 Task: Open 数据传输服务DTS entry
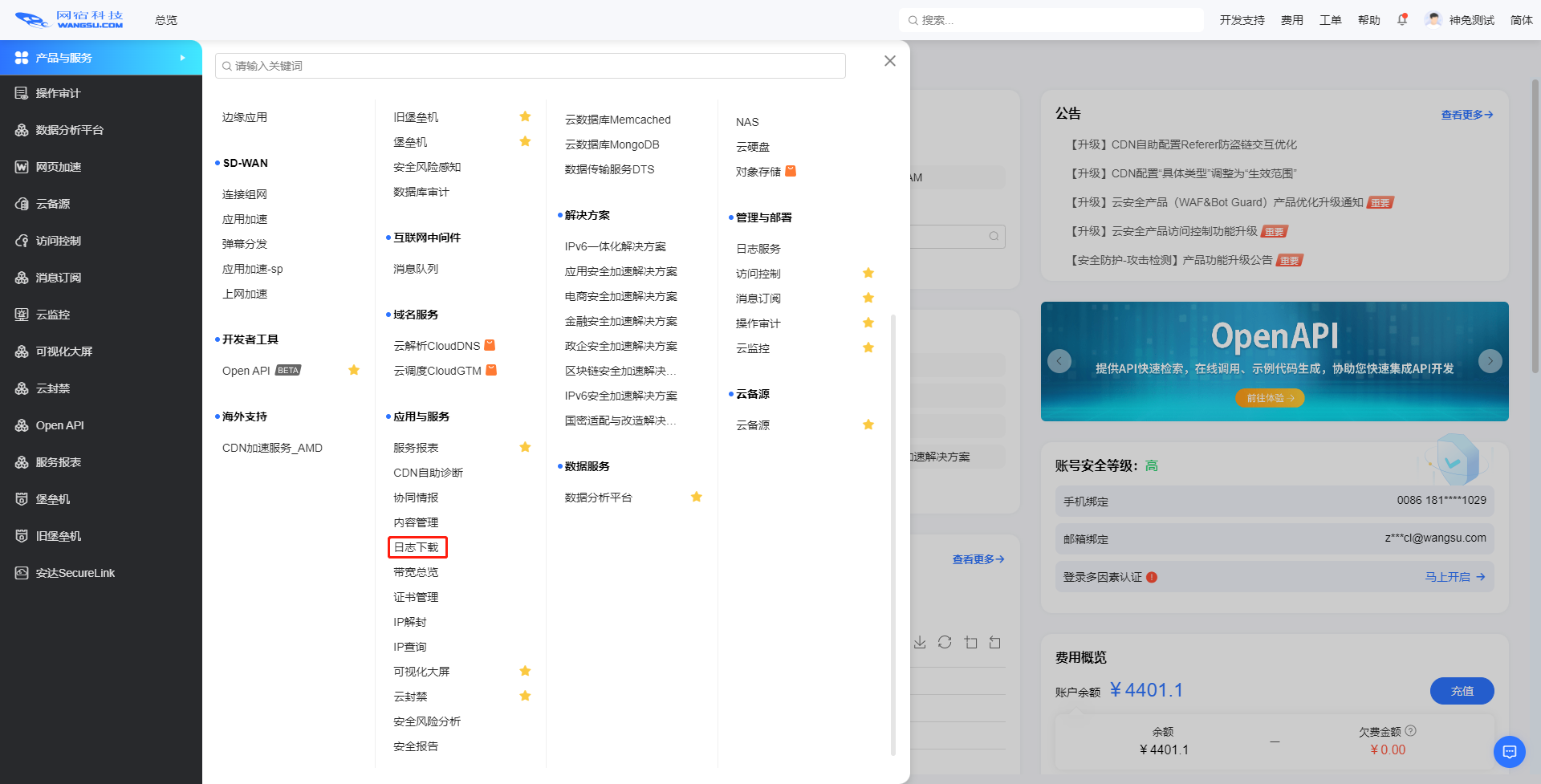pos(609,169)
